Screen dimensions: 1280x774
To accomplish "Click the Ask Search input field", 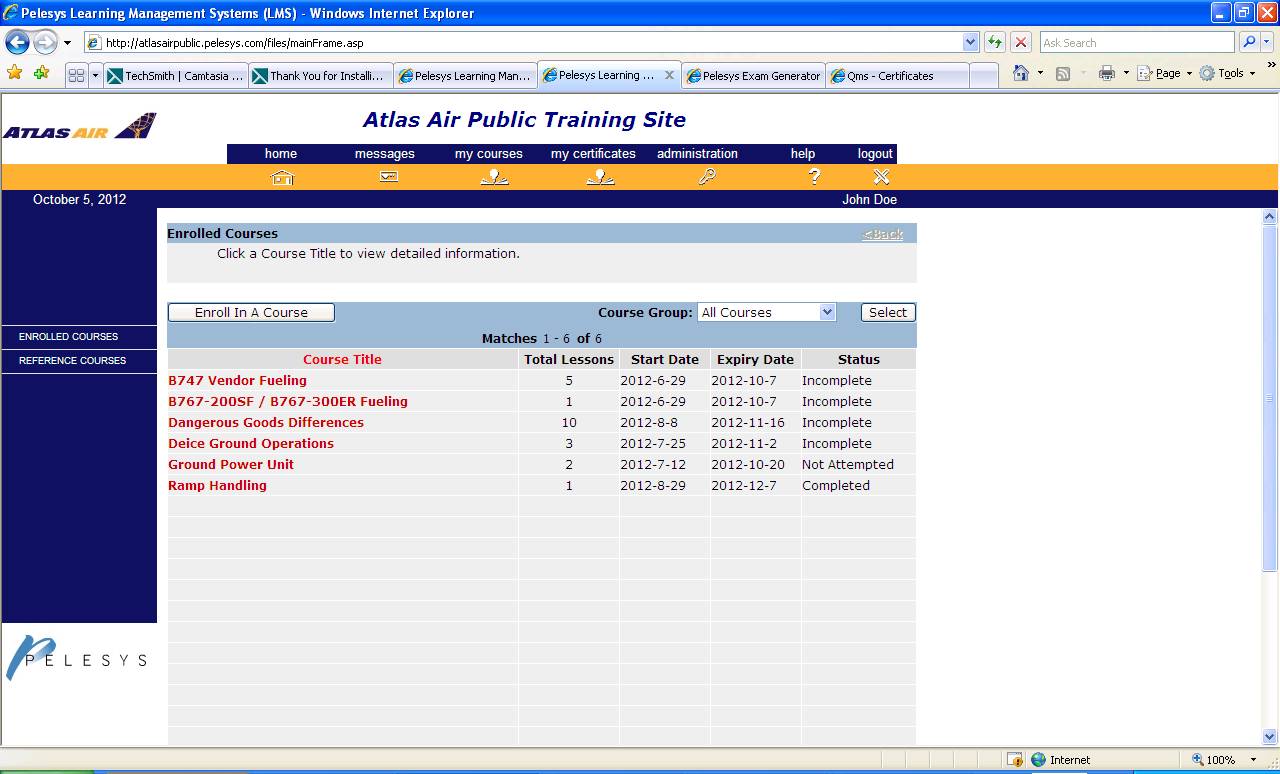I will (x=1135, y=42).
